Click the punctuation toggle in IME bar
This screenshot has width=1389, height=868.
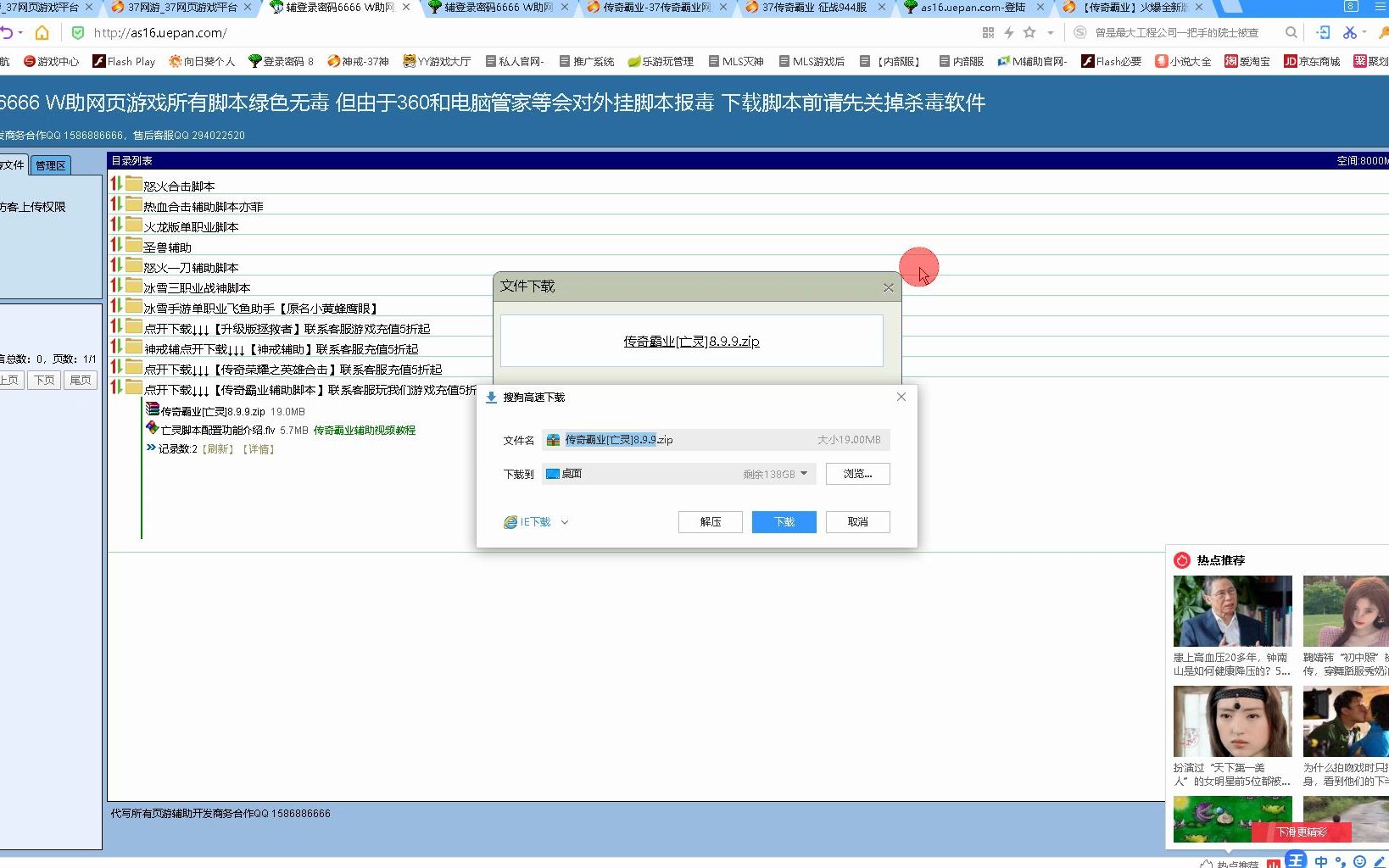tap(1341, 862)
